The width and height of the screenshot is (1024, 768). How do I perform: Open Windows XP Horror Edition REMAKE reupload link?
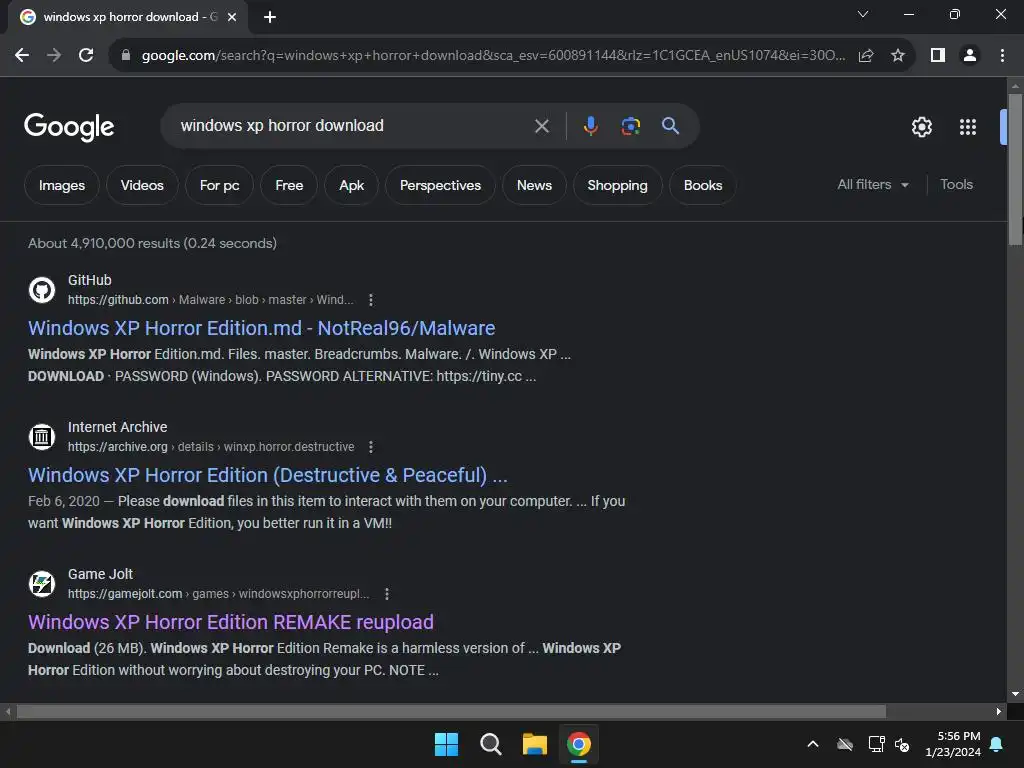pos(231,622)
